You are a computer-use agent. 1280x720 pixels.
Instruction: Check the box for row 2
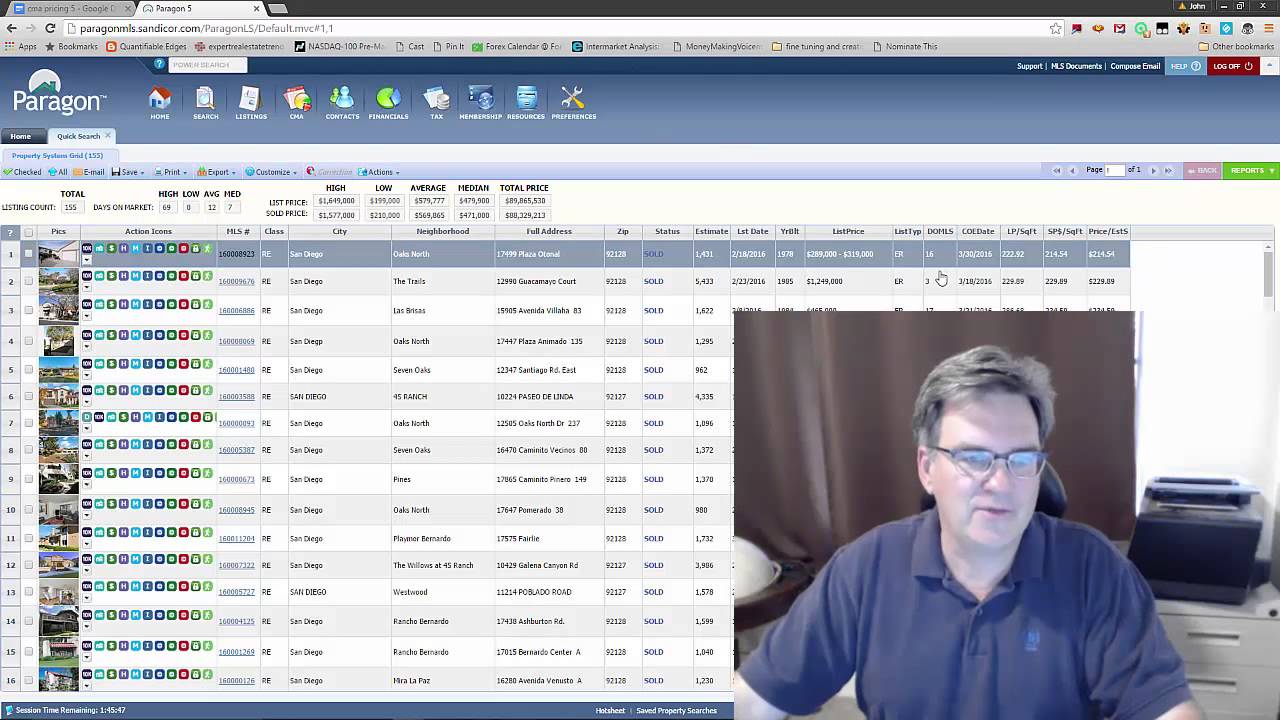pyautogui.click(x=28, y=281)
